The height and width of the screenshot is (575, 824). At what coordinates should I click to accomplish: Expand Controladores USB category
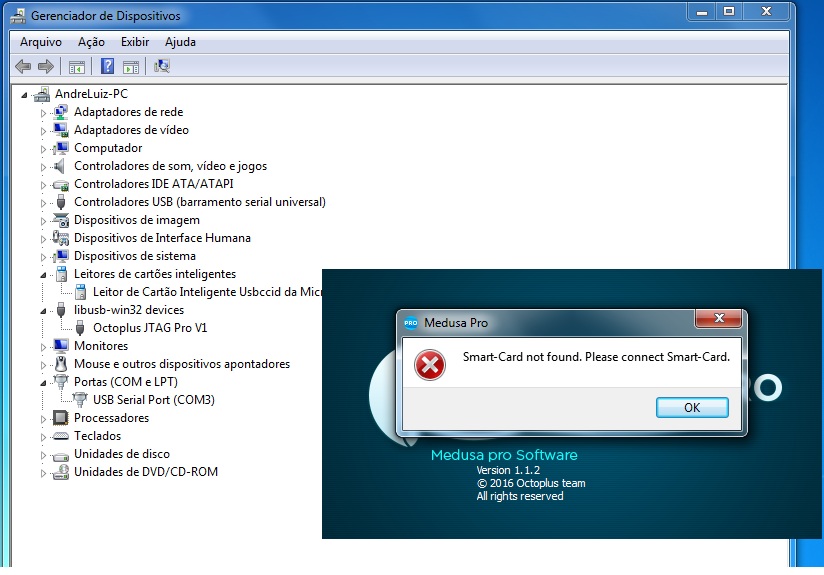(44, 203)
